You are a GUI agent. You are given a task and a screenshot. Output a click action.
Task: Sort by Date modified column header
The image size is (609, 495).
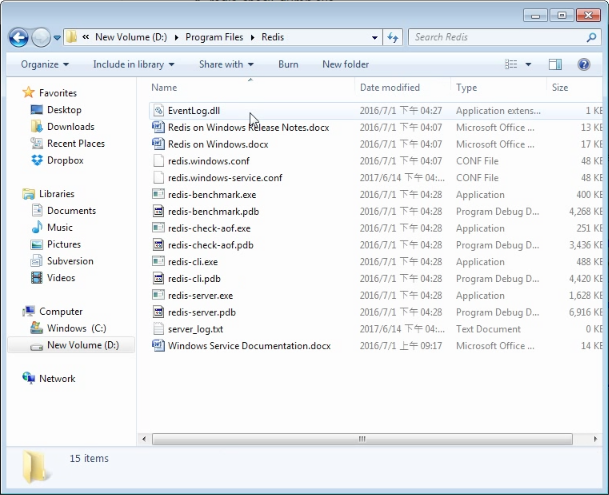click(x=390, y=88)
